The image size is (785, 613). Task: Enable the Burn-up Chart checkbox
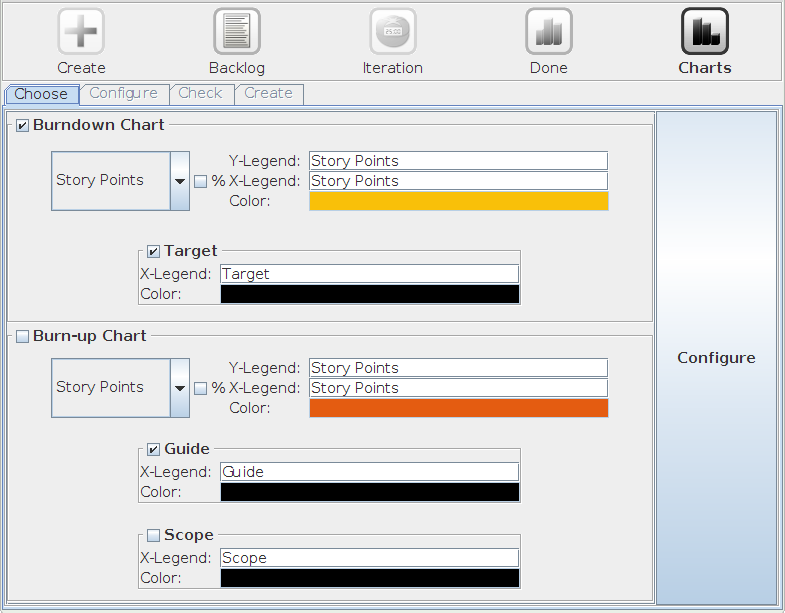tap(22, 336)
